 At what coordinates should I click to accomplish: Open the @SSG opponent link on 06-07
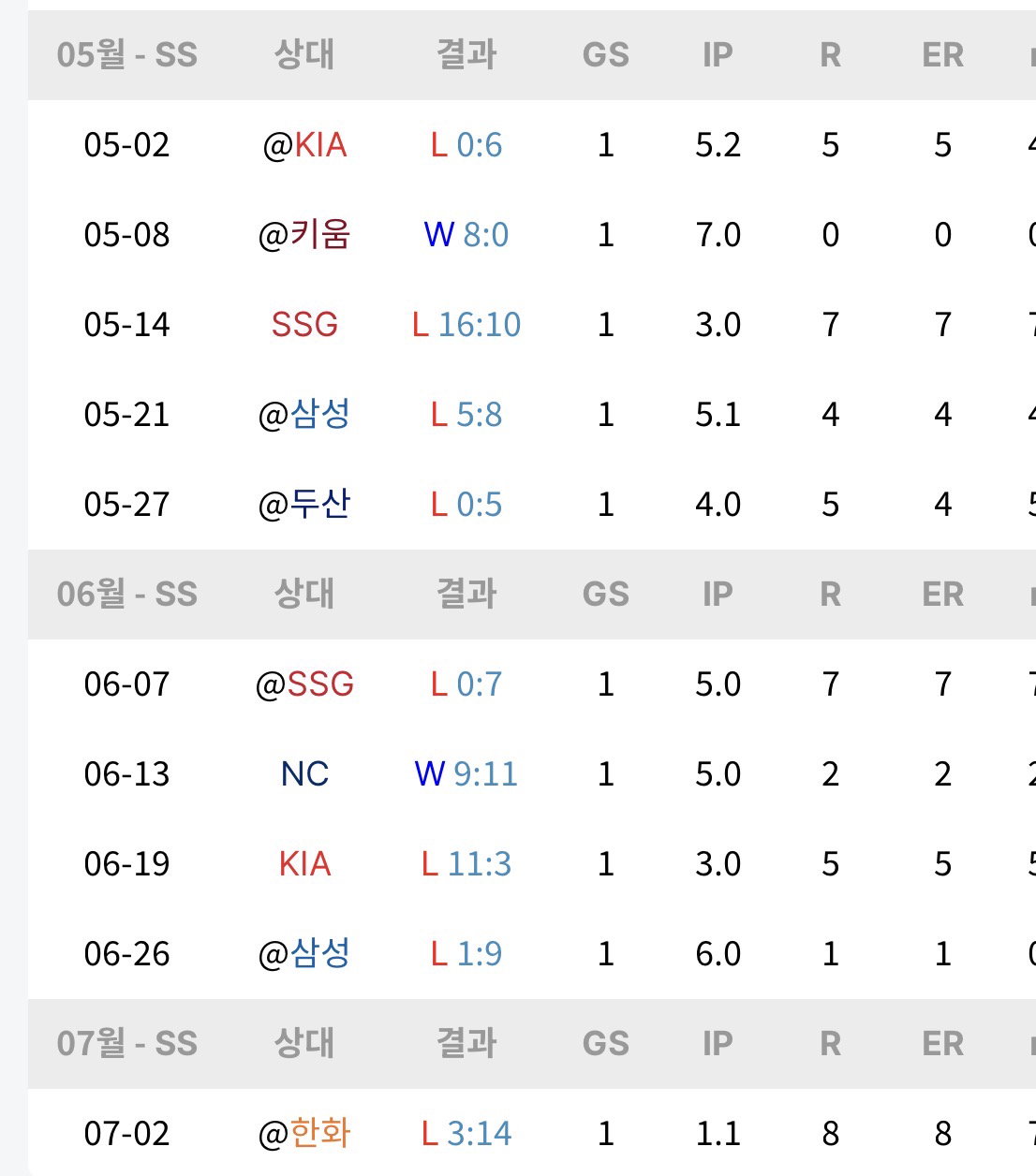[304, 684]
